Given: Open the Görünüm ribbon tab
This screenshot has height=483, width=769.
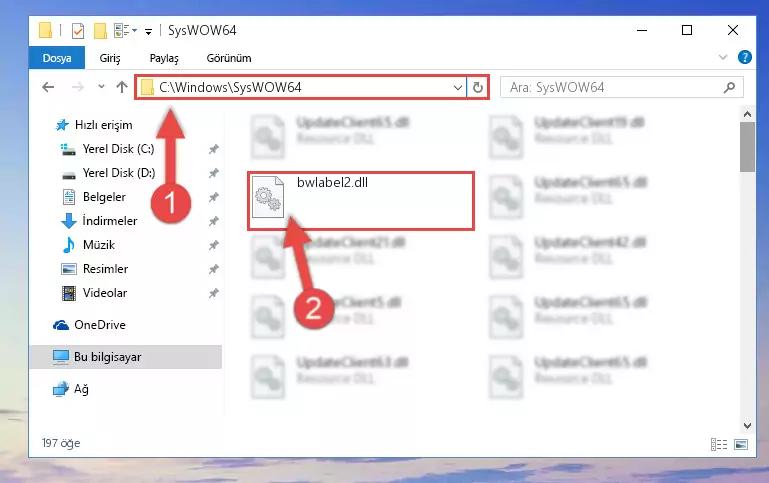Looking at the screenshot, I should pyautogui.click(x=229, y=58).
